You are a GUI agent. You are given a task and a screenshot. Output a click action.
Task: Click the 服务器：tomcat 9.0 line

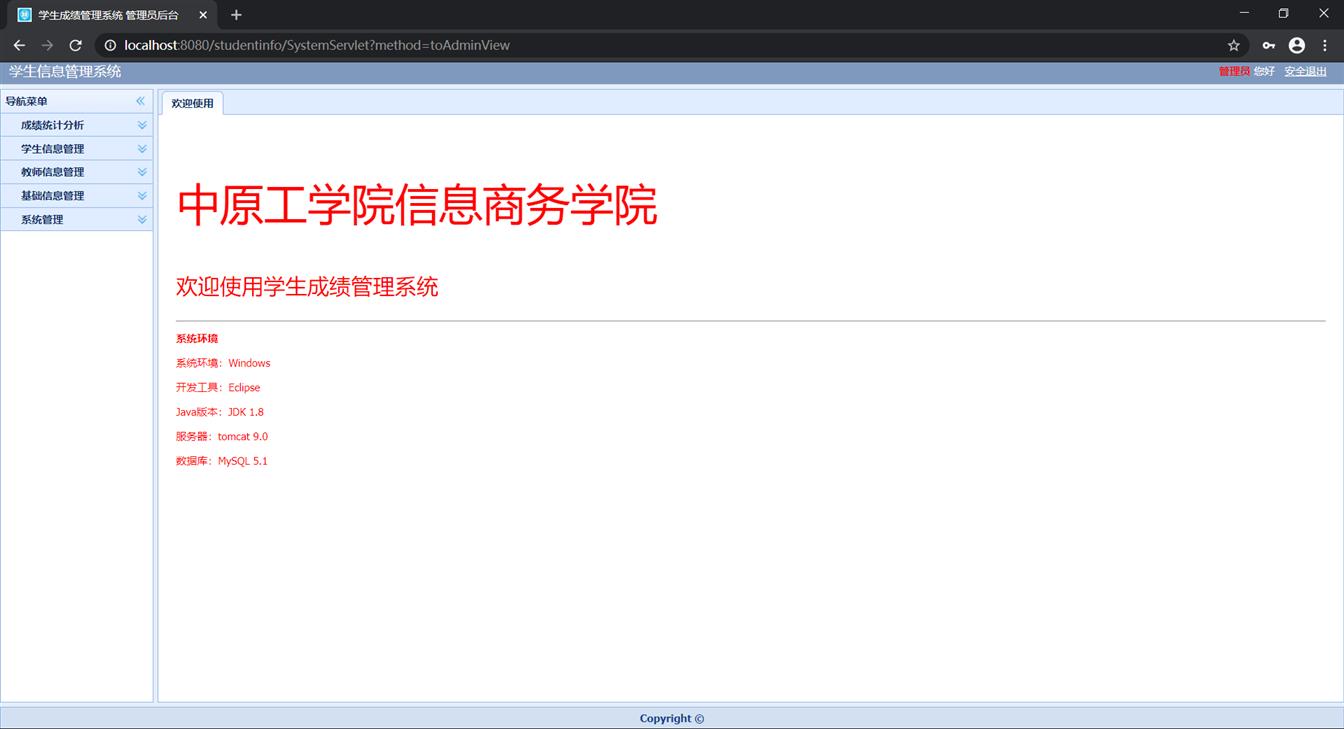tap(222, 436)
